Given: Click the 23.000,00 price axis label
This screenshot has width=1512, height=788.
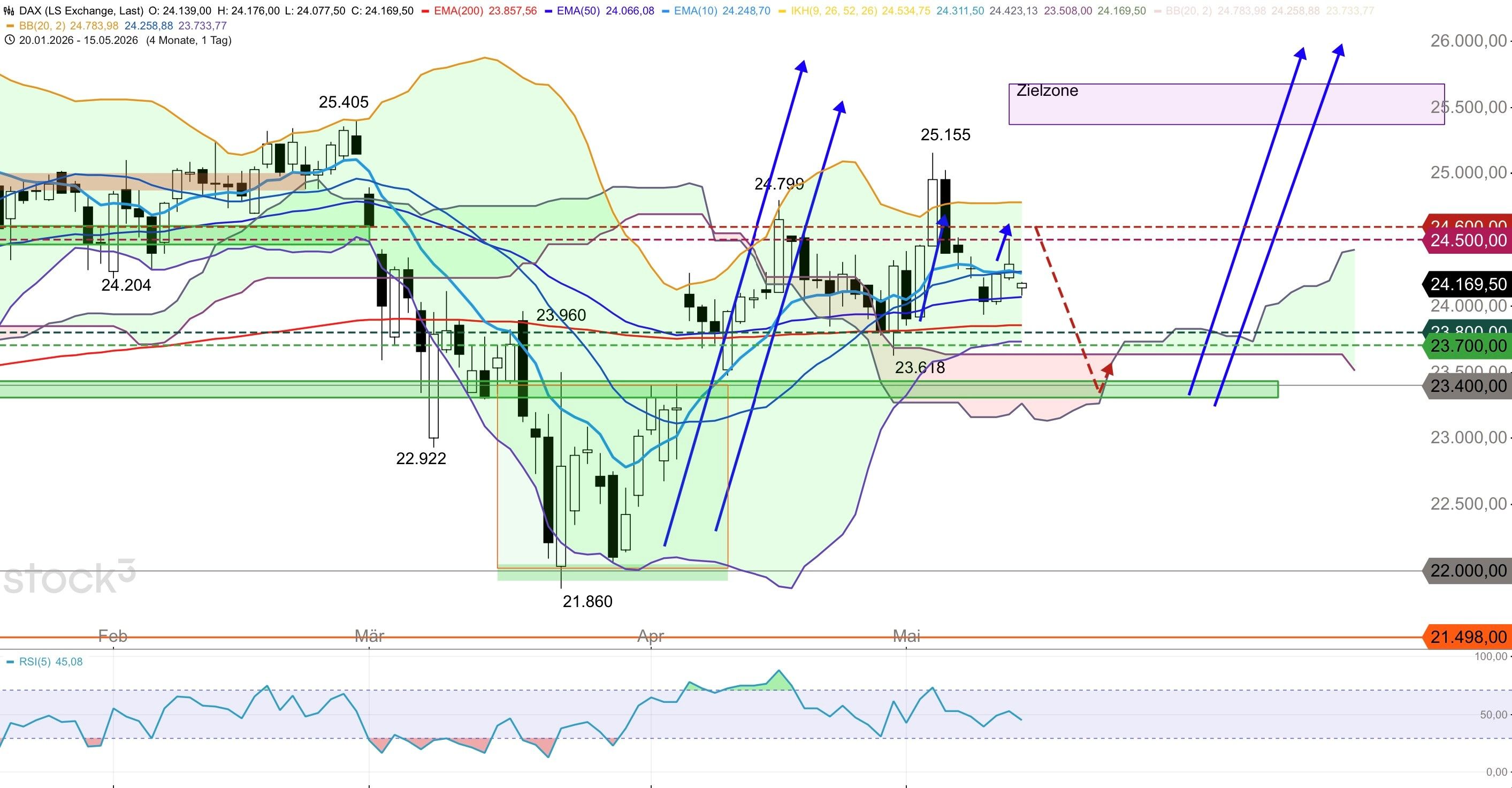Looking at the screenshot, I should point(1469,437).
